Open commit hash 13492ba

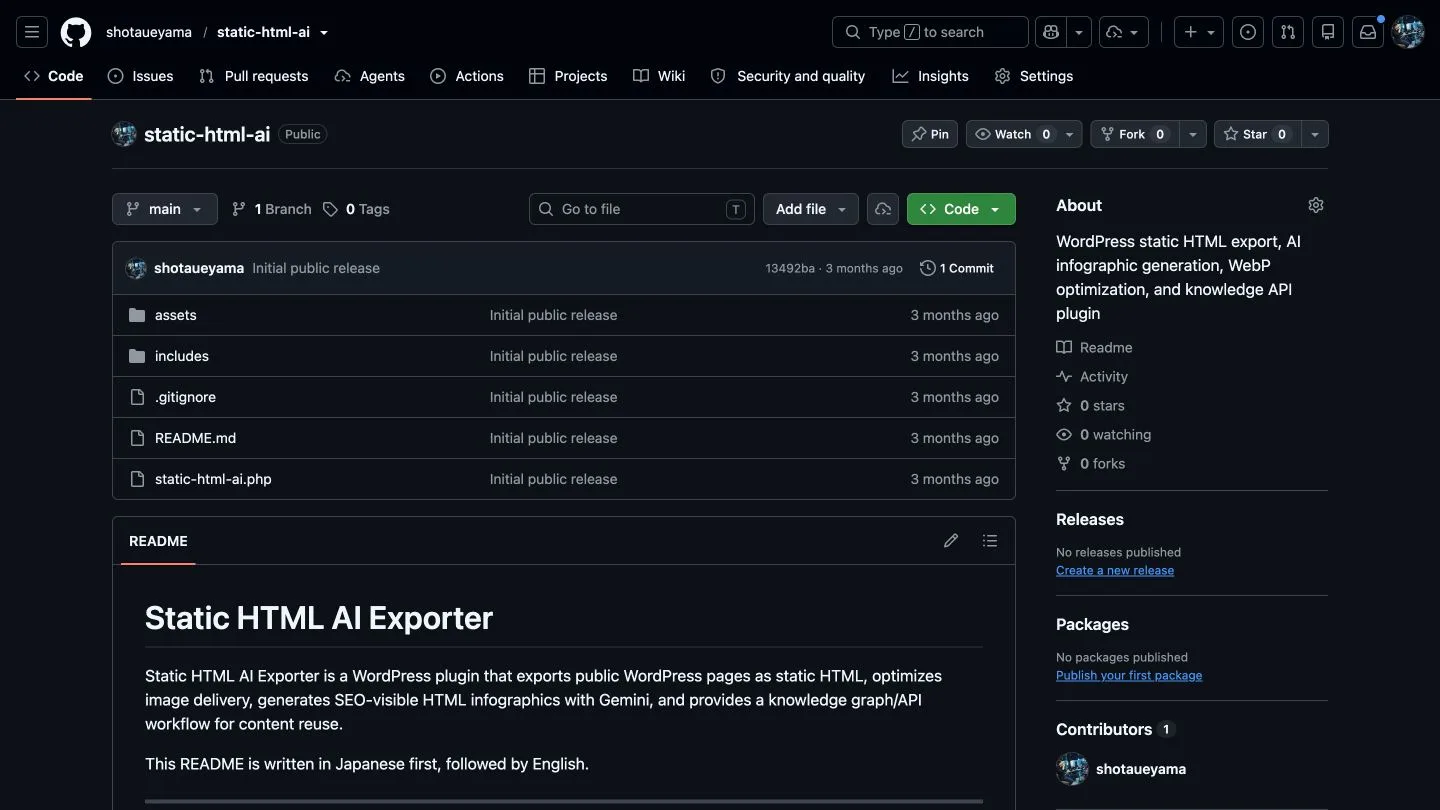pyautogui.click(x=790, y=268)
